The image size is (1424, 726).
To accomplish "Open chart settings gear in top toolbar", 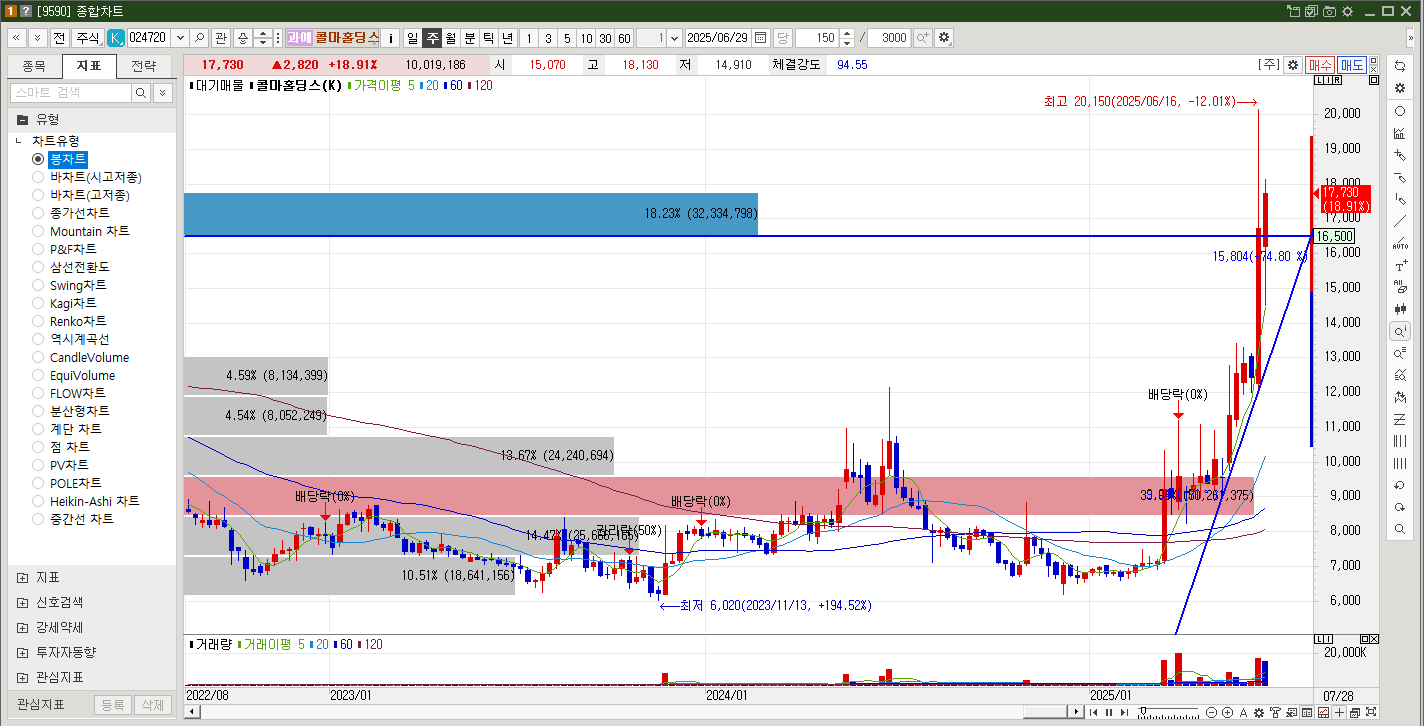I will click(944, 38).
